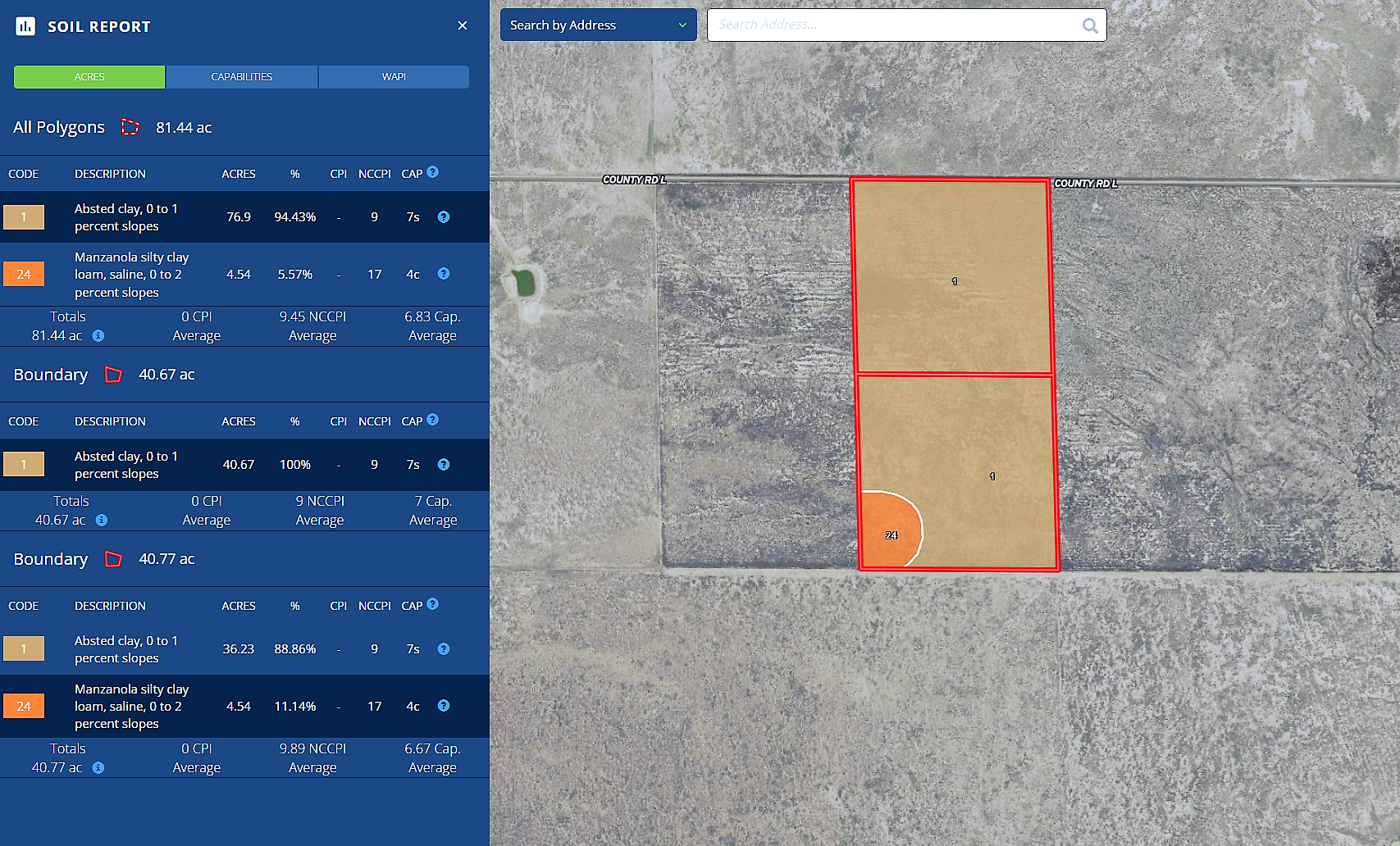The width and height of the screenshot is (1400, 846).
Task: Switch to the WAPI tab
Action: (394, 77)
